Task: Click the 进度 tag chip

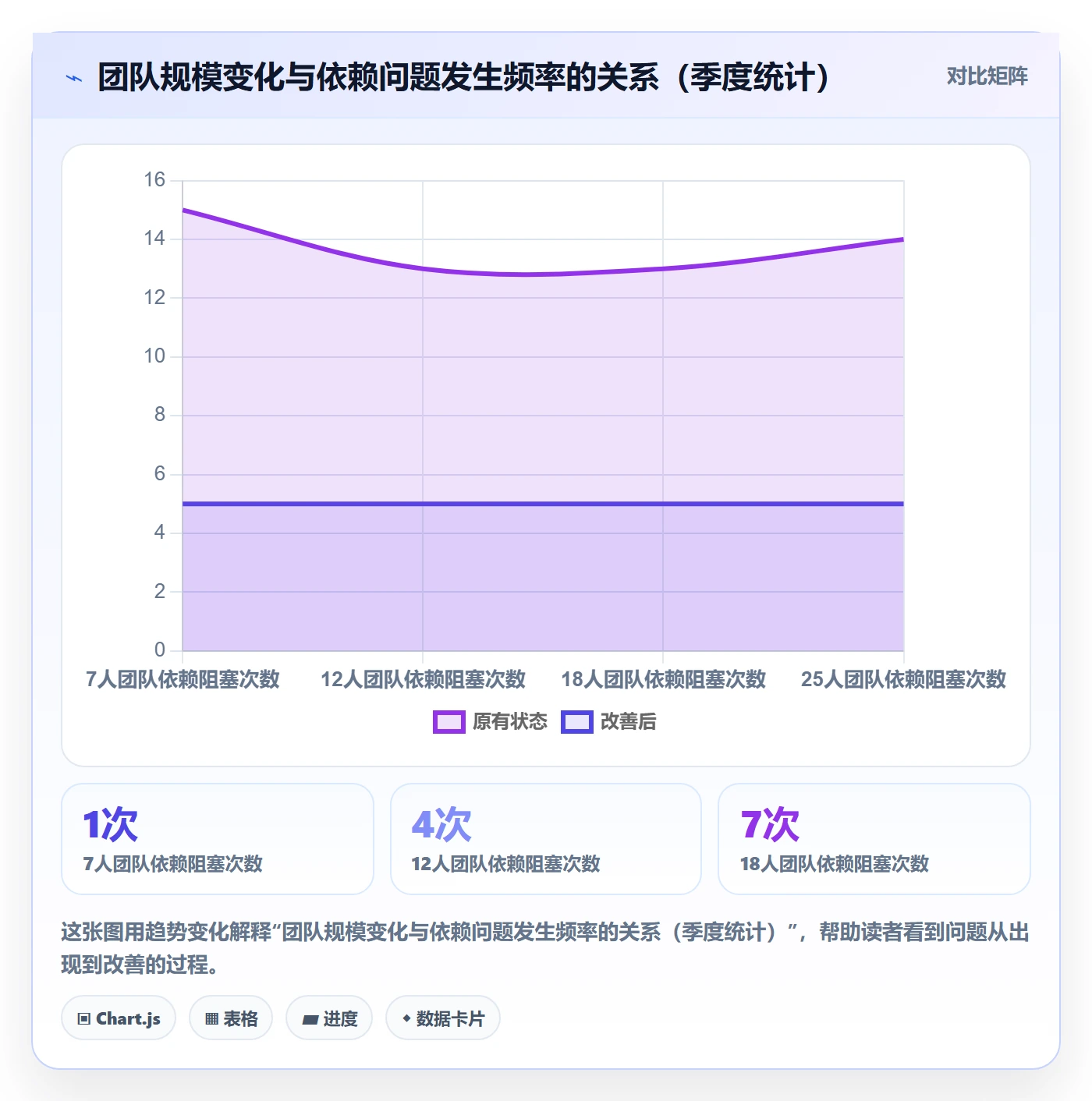Action: (x=329, y=1018)
